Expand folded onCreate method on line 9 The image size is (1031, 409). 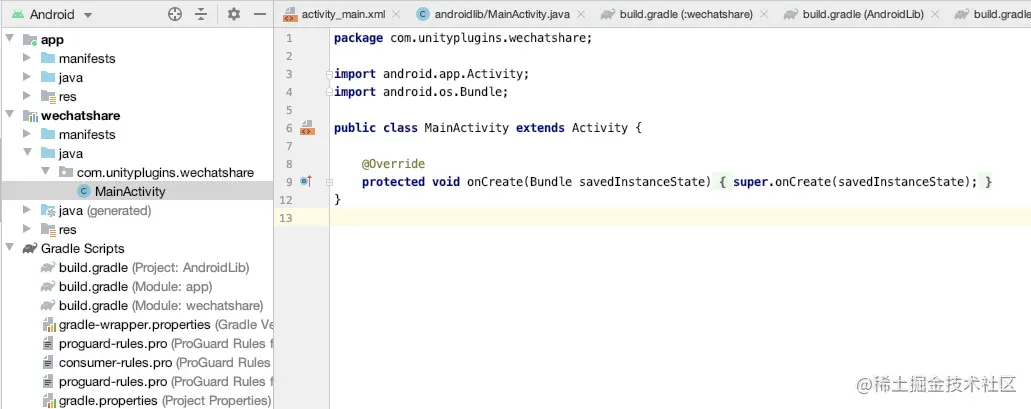point(329,181)
